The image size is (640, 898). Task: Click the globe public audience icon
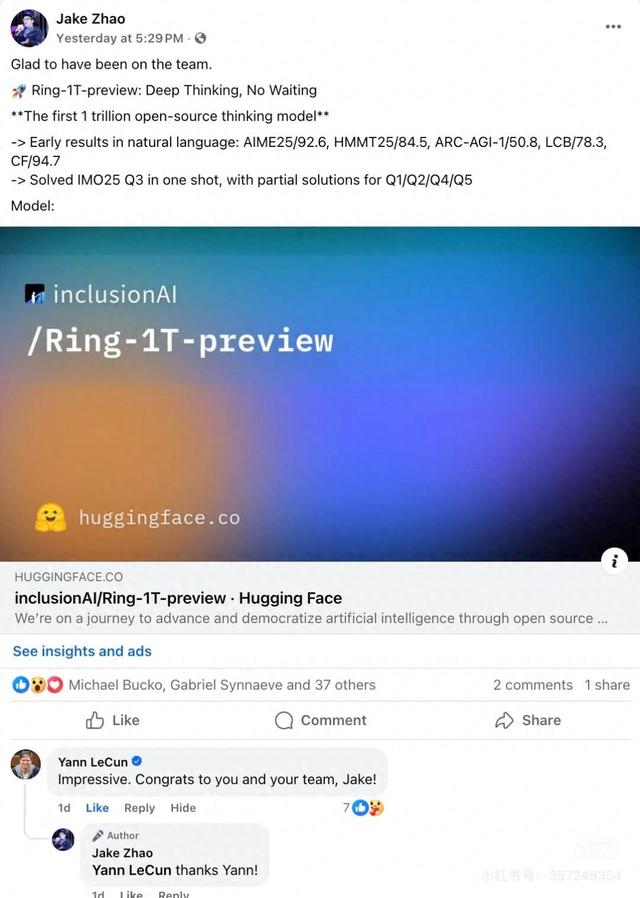(x=200, y=38)
